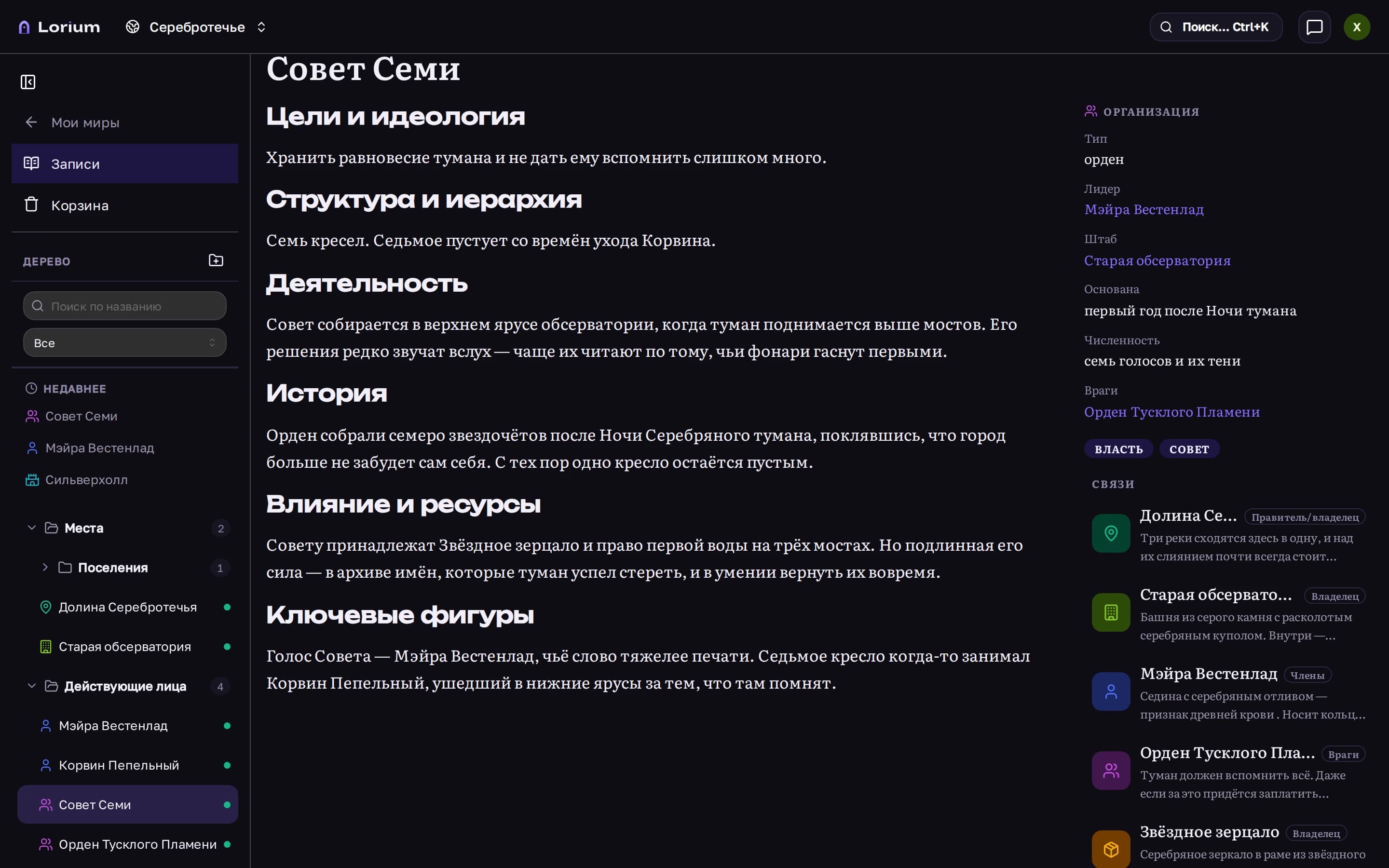Viewport: 1389px width, 868px height.
Task: Focus the Поиск по названию field
Action: click(124, 306)
